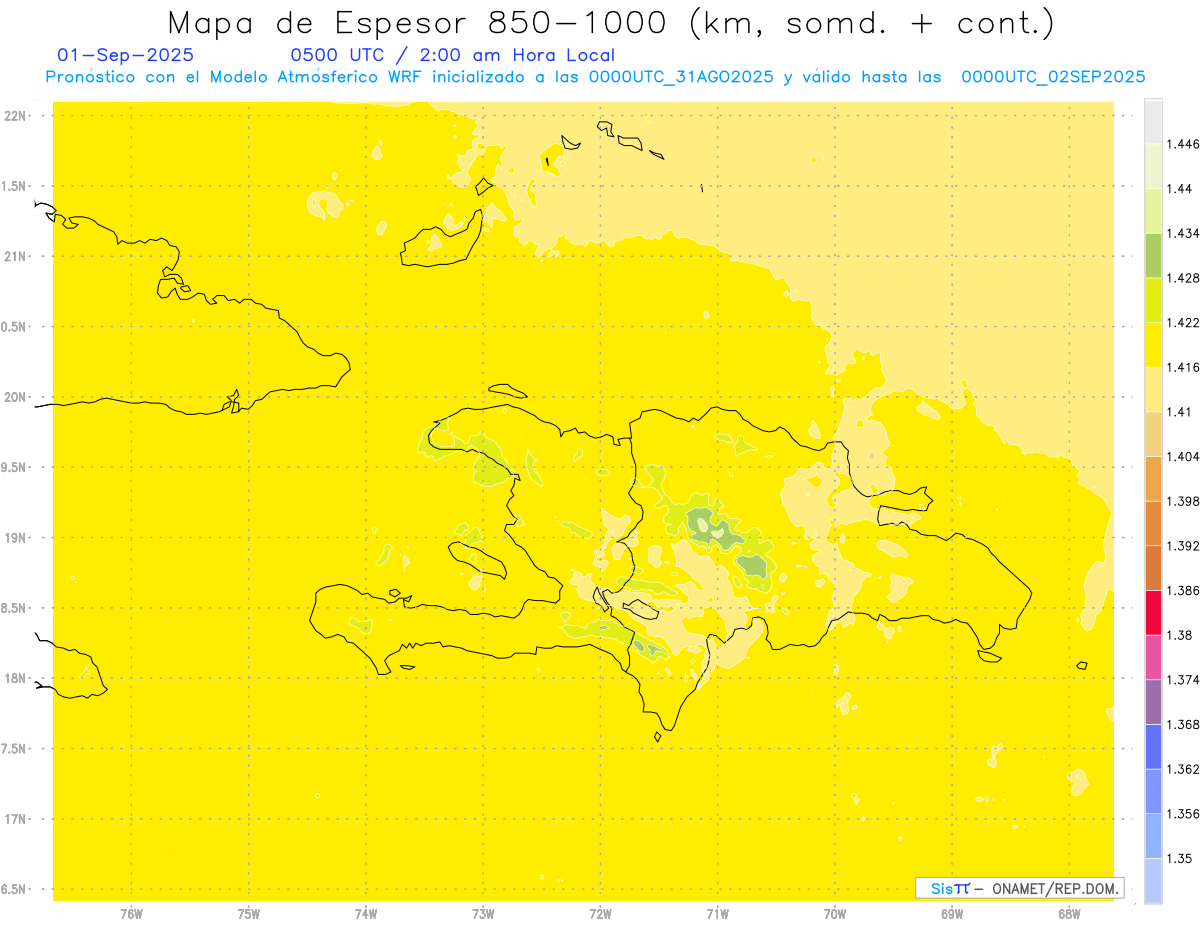Click the 74W longitude label
The height and width of the screenshot is (927, 1200).
click(365, 913)
